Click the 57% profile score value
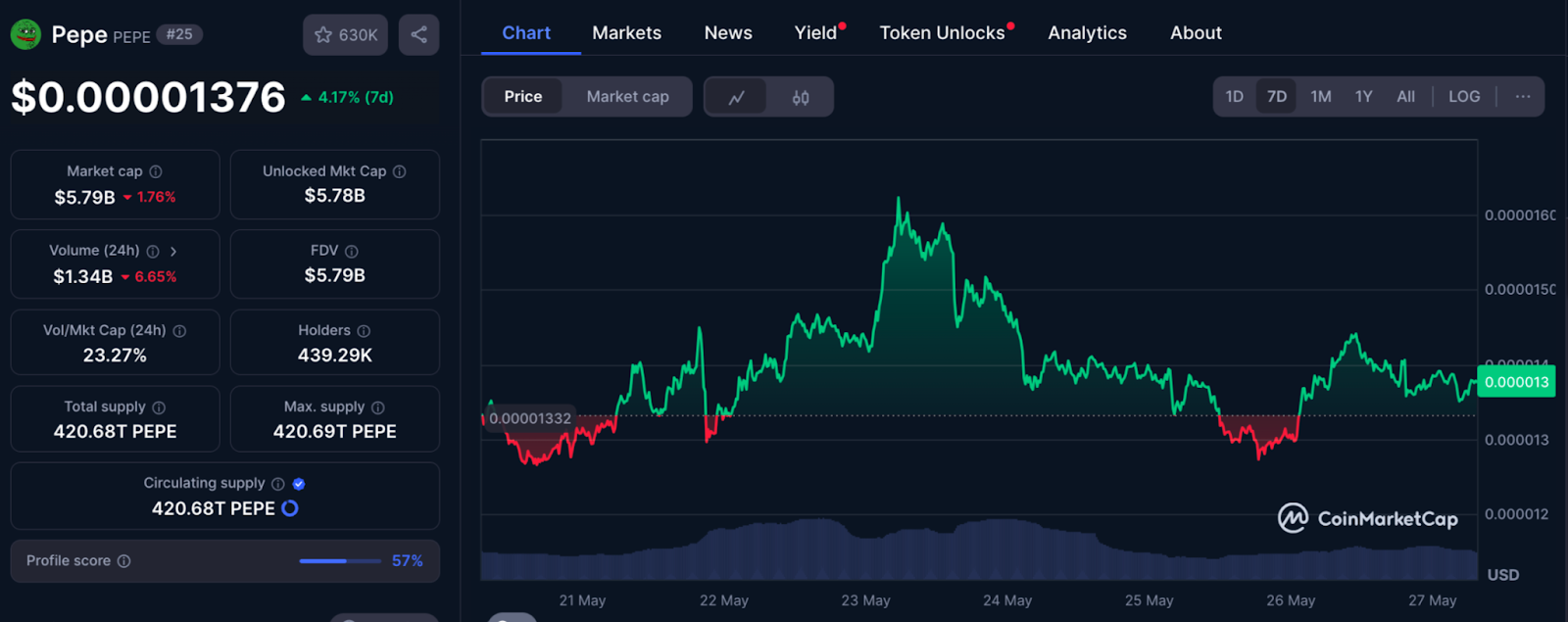 pyautogui.click(x=408, y=561)
